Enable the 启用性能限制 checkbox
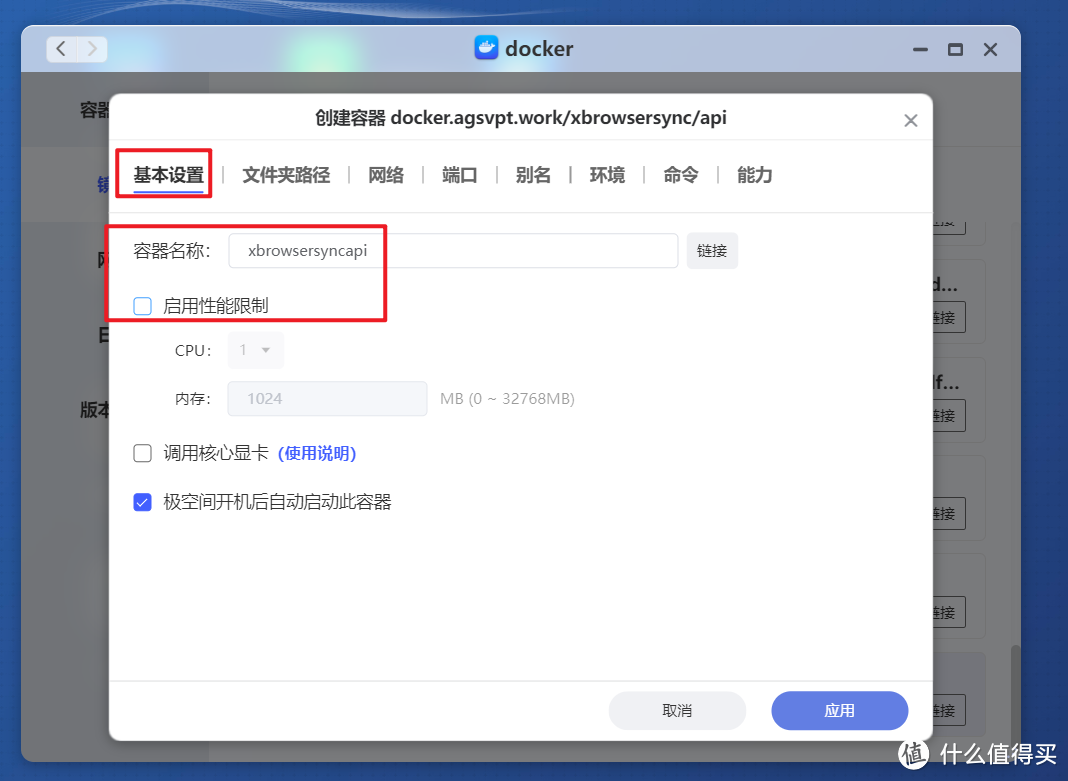The image size is (1068, 781). 142,306
